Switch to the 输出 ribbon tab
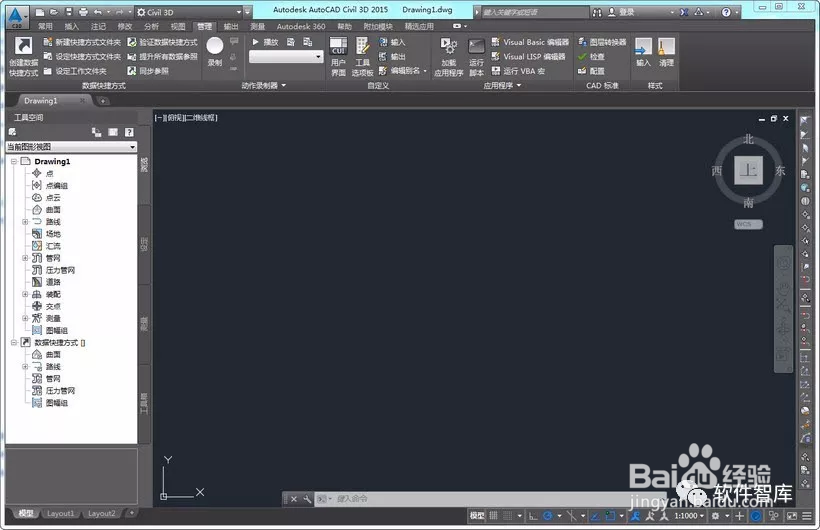Screen dimensions: 820x530 pyautogui.click(x=231, y=26)
